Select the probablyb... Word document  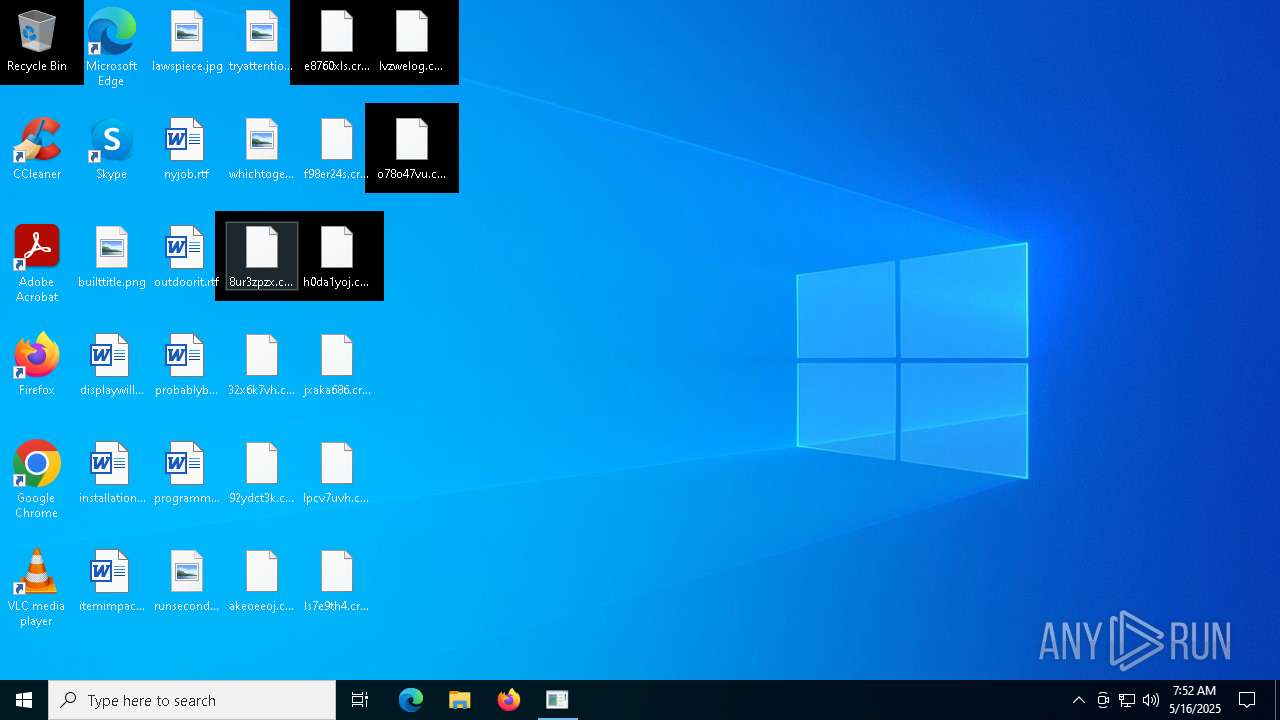point(187,366)
